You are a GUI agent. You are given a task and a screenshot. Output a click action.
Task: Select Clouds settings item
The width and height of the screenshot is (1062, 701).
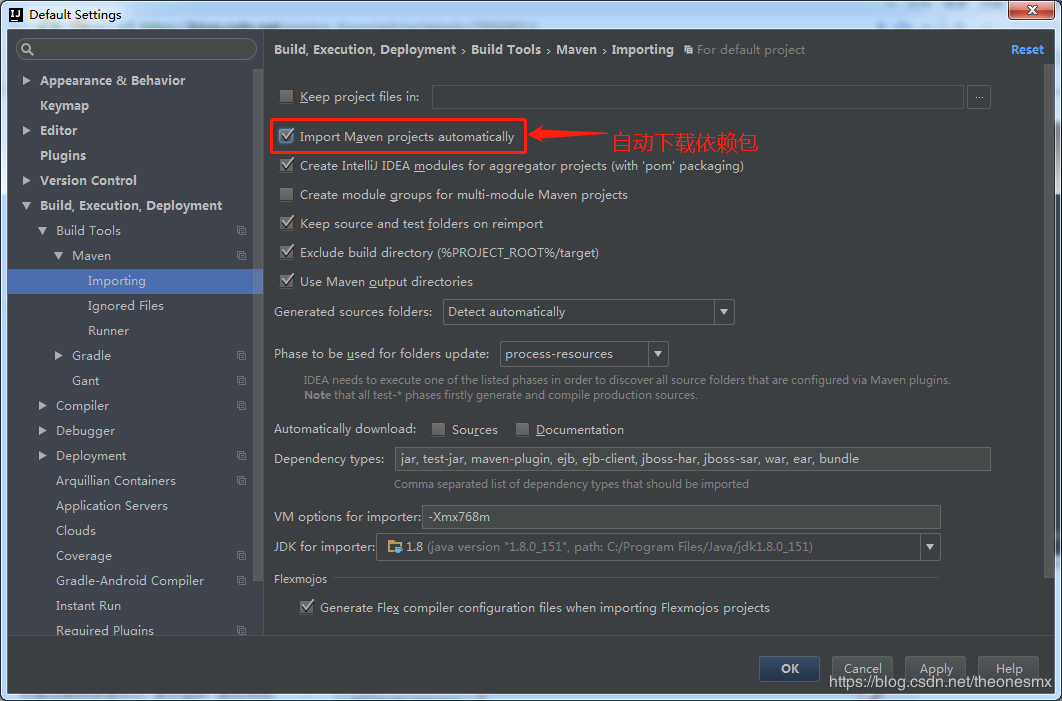coord(76,531)
